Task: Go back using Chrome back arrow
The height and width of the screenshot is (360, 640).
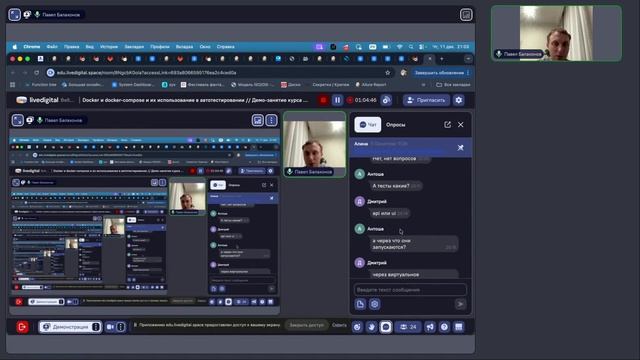Action: [13, 73]
